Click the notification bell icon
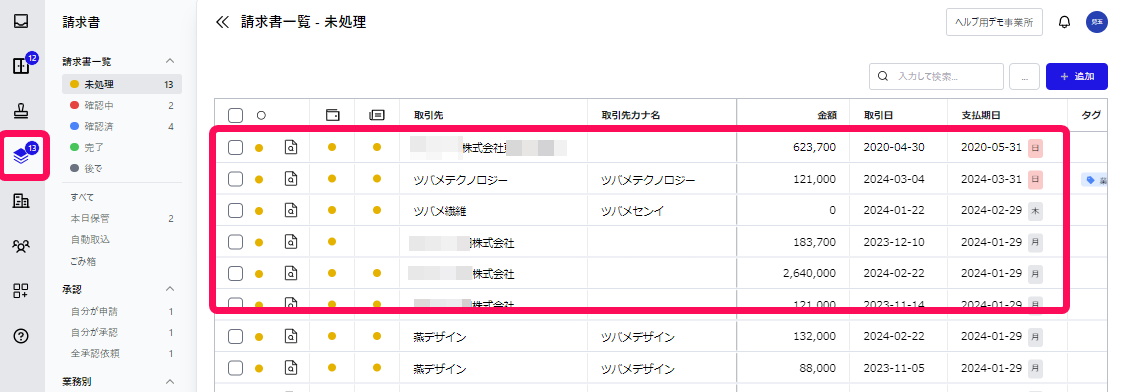The height and width of the screenshot is (392, 1121). coord(1065,22)
